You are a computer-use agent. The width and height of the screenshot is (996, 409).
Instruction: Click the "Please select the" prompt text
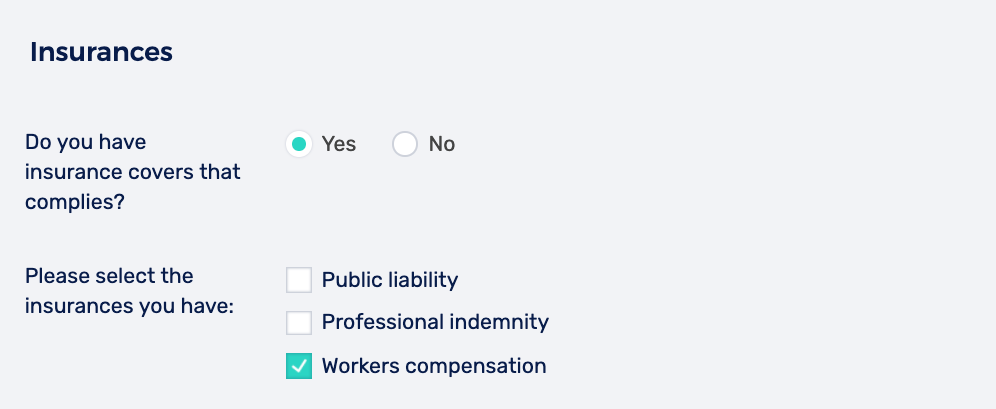pos(109,275)
